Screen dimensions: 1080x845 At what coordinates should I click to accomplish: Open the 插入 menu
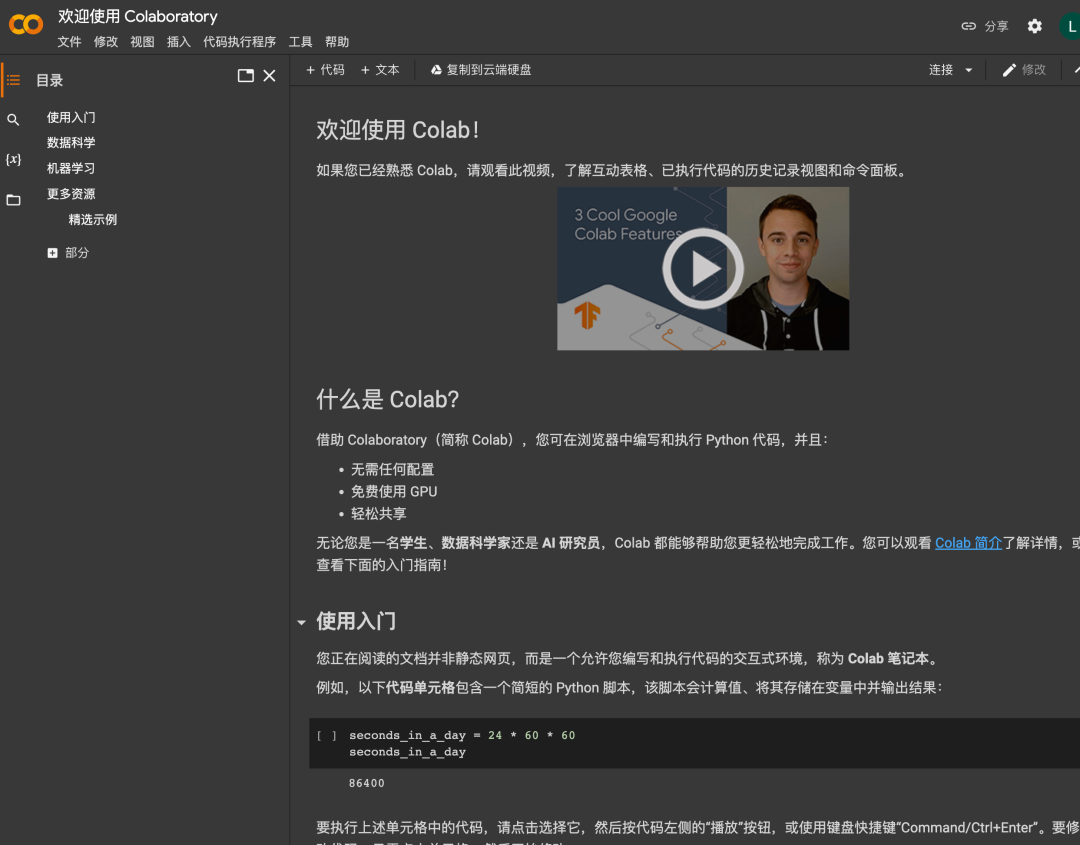pyautogui.click(x=178, y=42)
